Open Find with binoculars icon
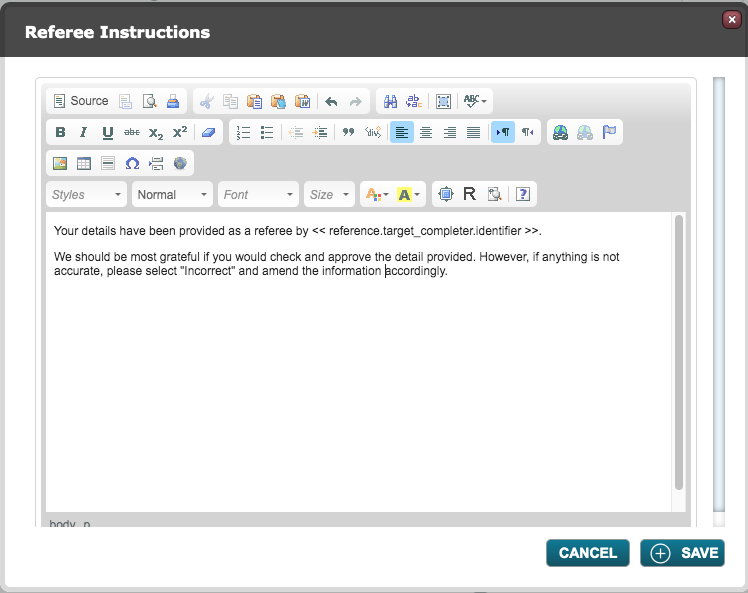The width and height of the screenshot is (748, 593). point(390,101)
